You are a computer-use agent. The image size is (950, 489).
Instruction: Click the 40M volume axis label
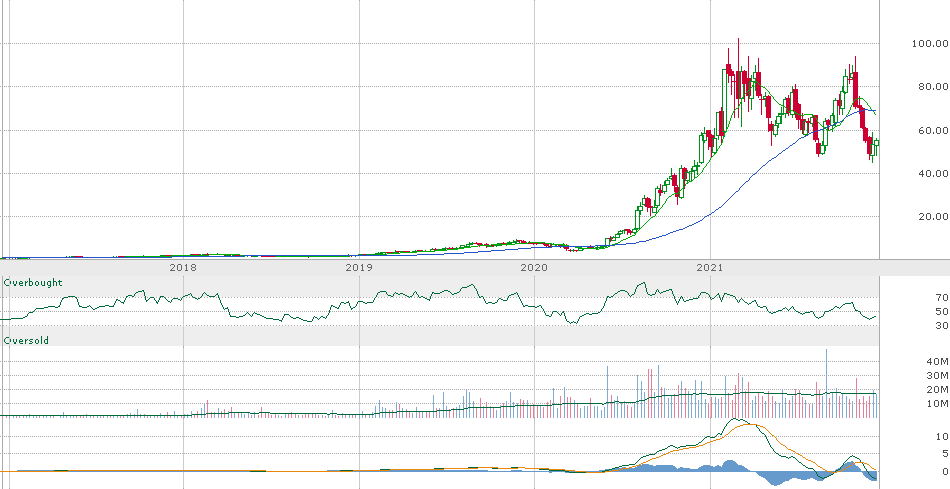(x=937, y=362)
